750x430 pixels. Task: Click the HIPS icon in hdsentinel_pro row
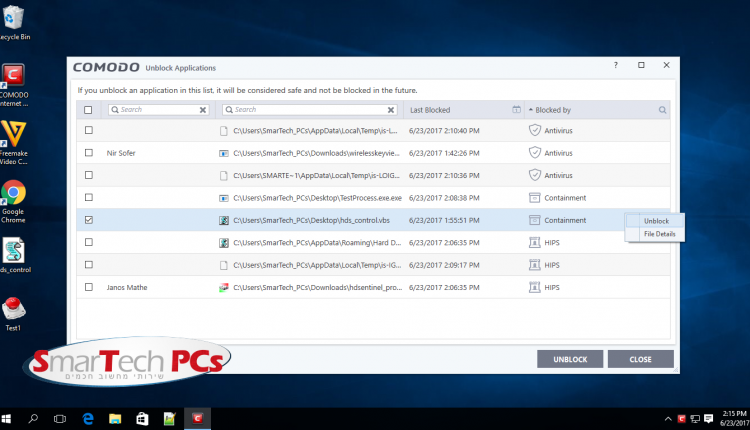tap(535, 287)
